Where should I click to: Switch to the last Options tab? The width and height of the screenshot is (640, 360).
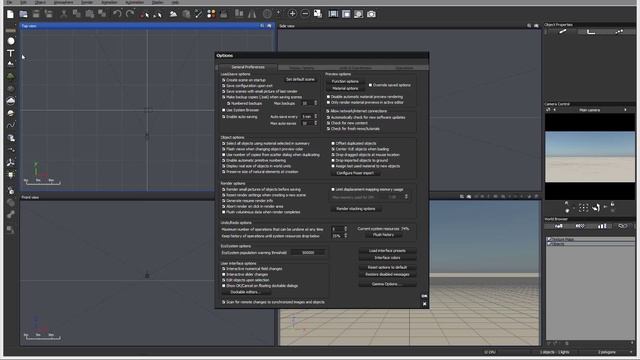click(405, 68)
